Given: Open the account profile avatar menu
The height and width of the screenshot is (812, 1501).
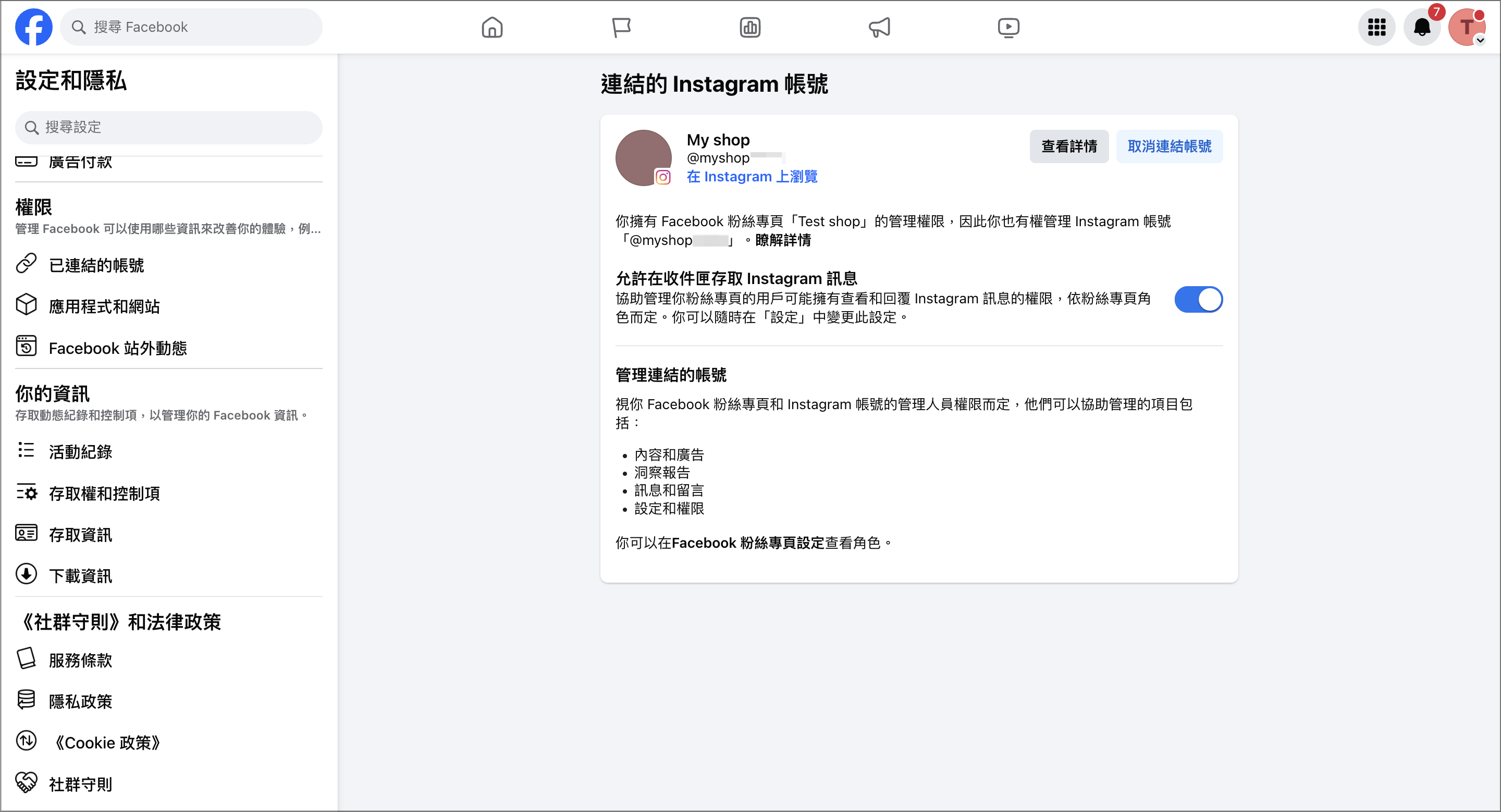Looking at the screenshot, I should click(x=1467, y=27).
